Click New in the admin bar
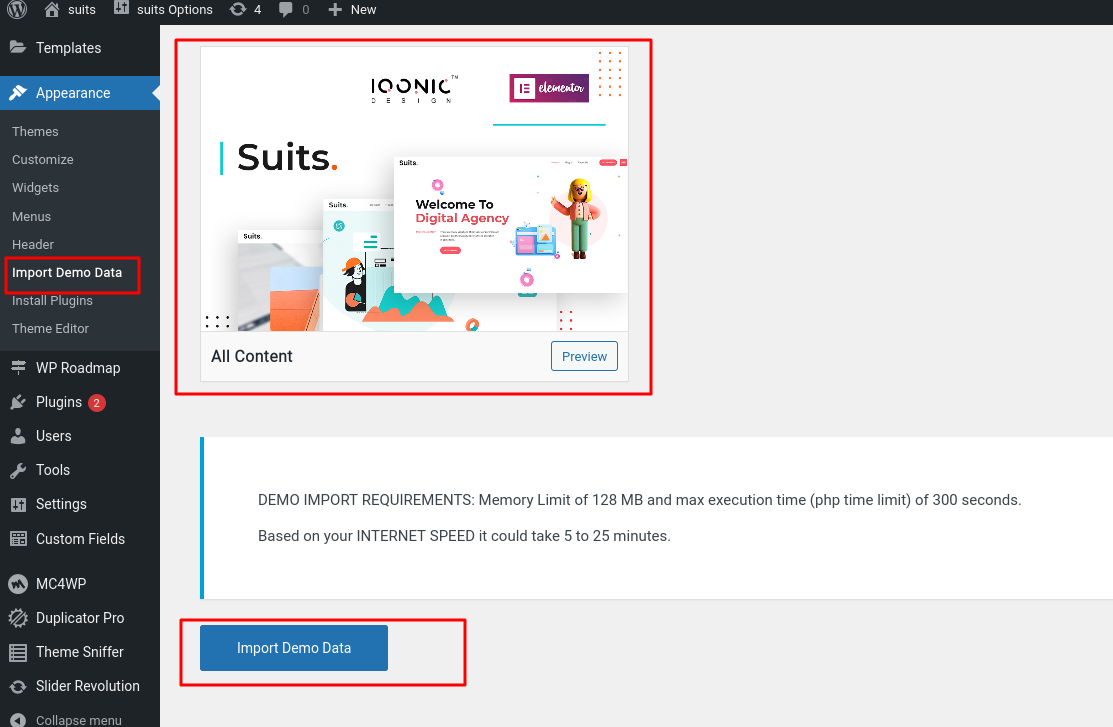 click(363, 9)
